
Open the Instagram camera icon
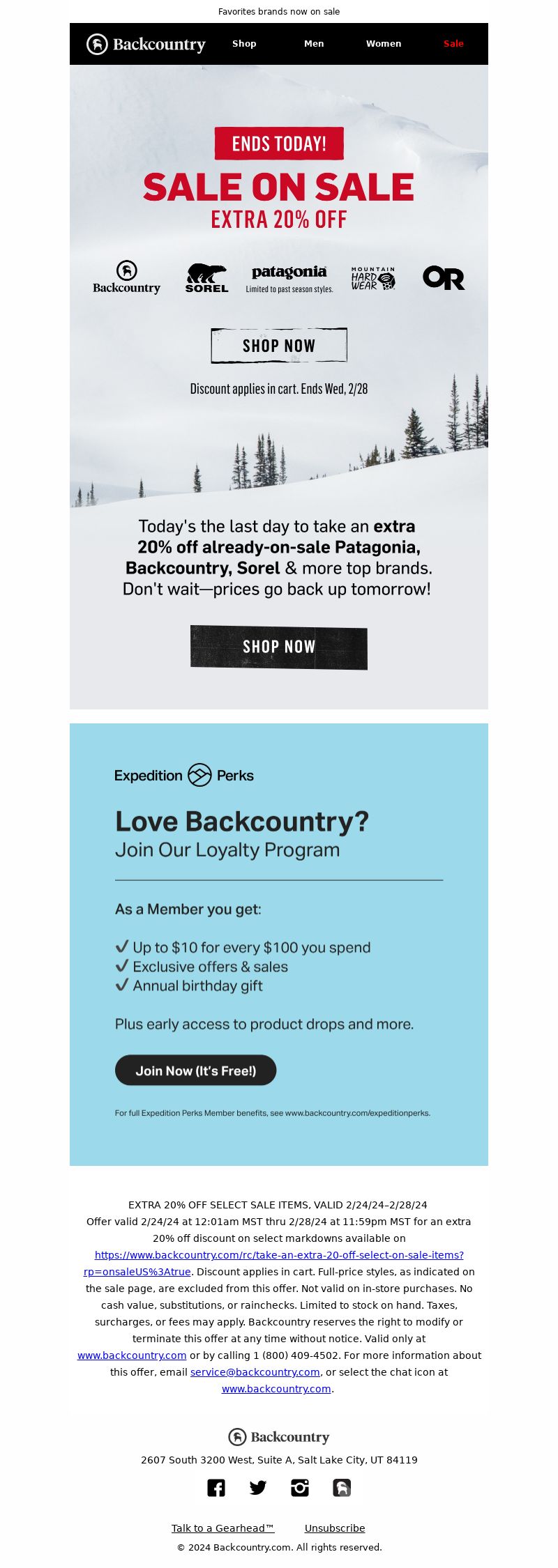pyautogui.click(x=300, y=1488)
